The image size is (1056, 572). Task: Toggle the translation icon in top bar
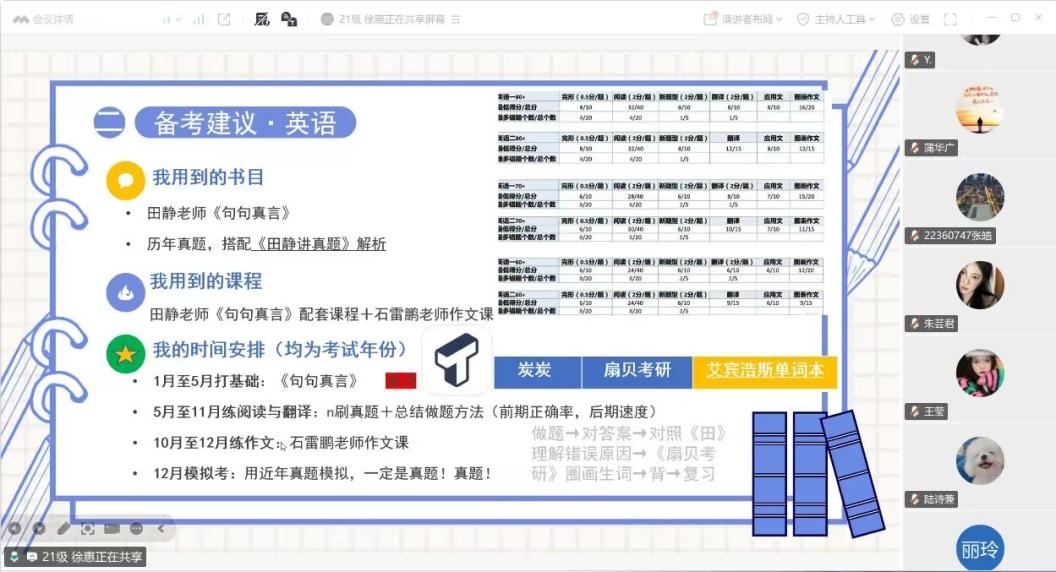pyautogui.click(x=289, y=19)
